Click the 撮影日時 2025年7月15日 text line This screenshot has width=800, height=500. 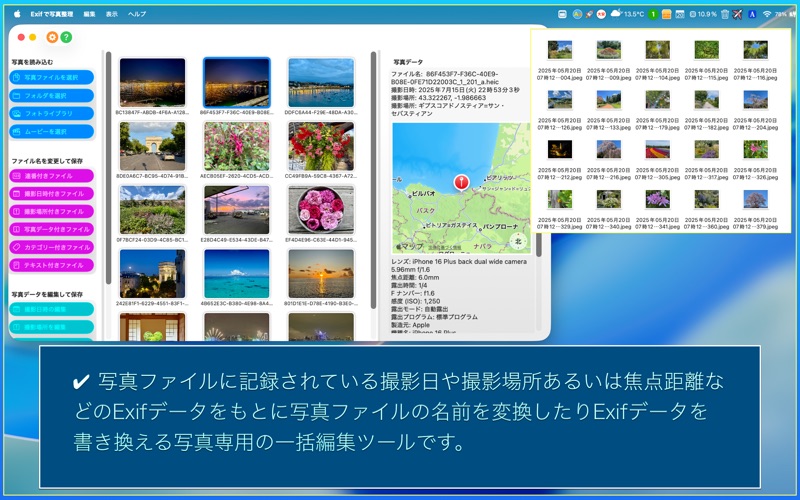456,90
